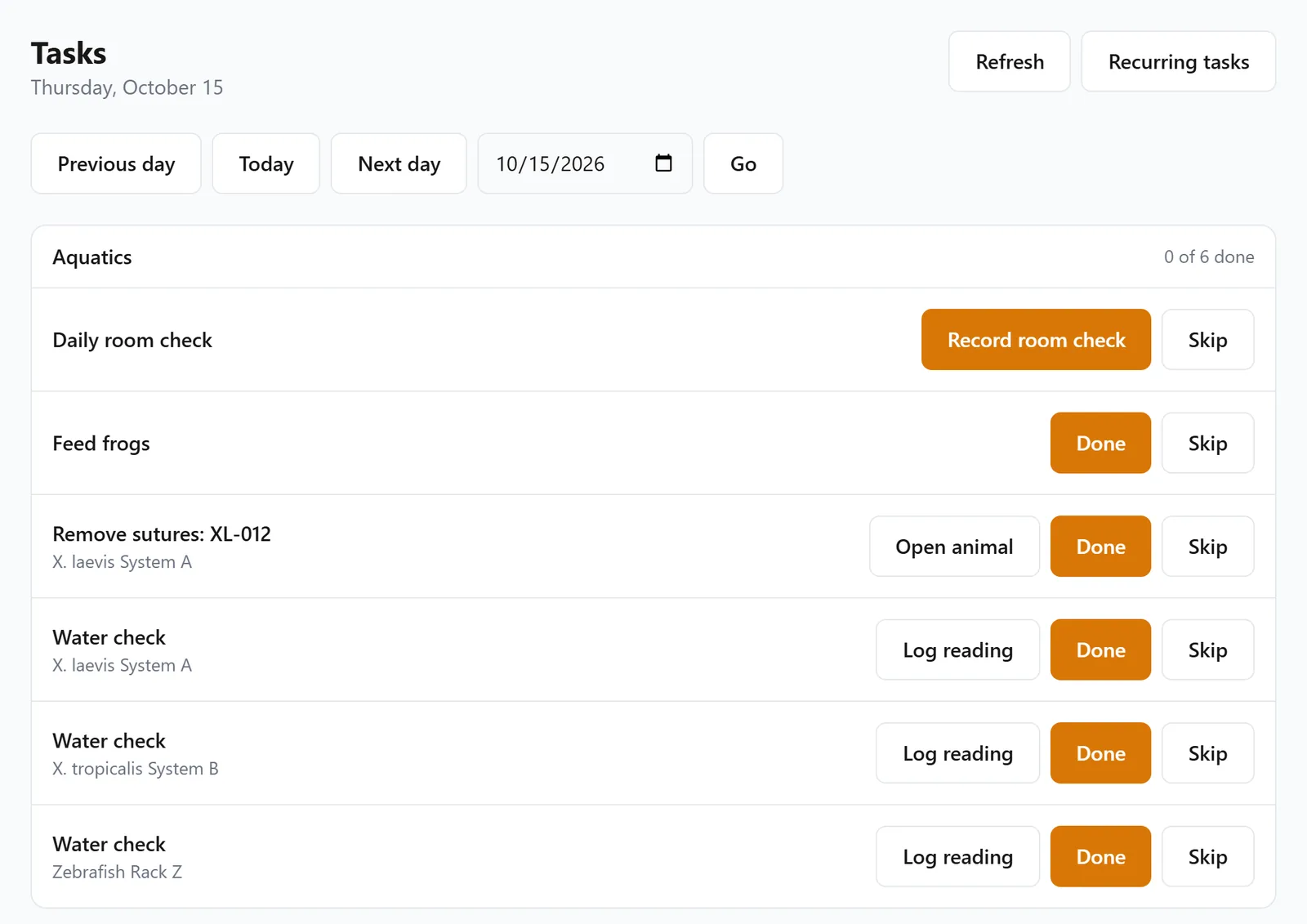
Task: Open animal for Remove sutures XL-012
Action: 954,547
